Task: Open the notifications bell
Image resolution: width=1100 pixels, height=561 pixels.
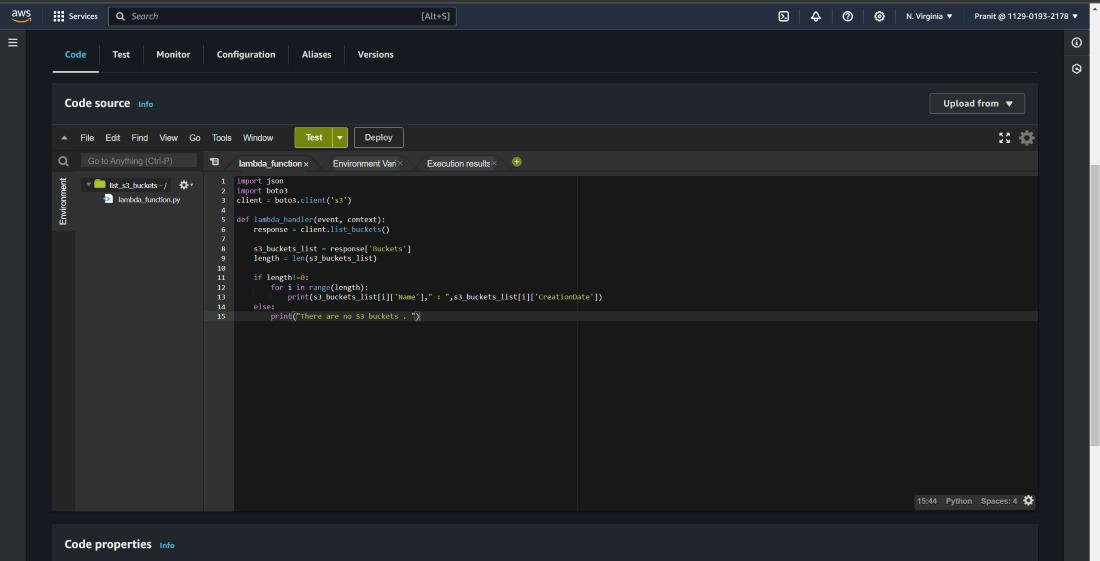Action: 816,16
